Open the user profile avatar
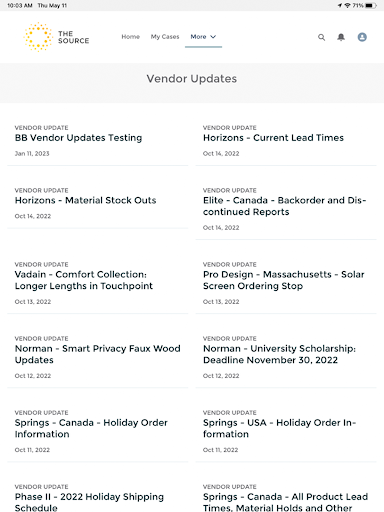The height and width of the screenshot is (512, 384). click(362, 37)
